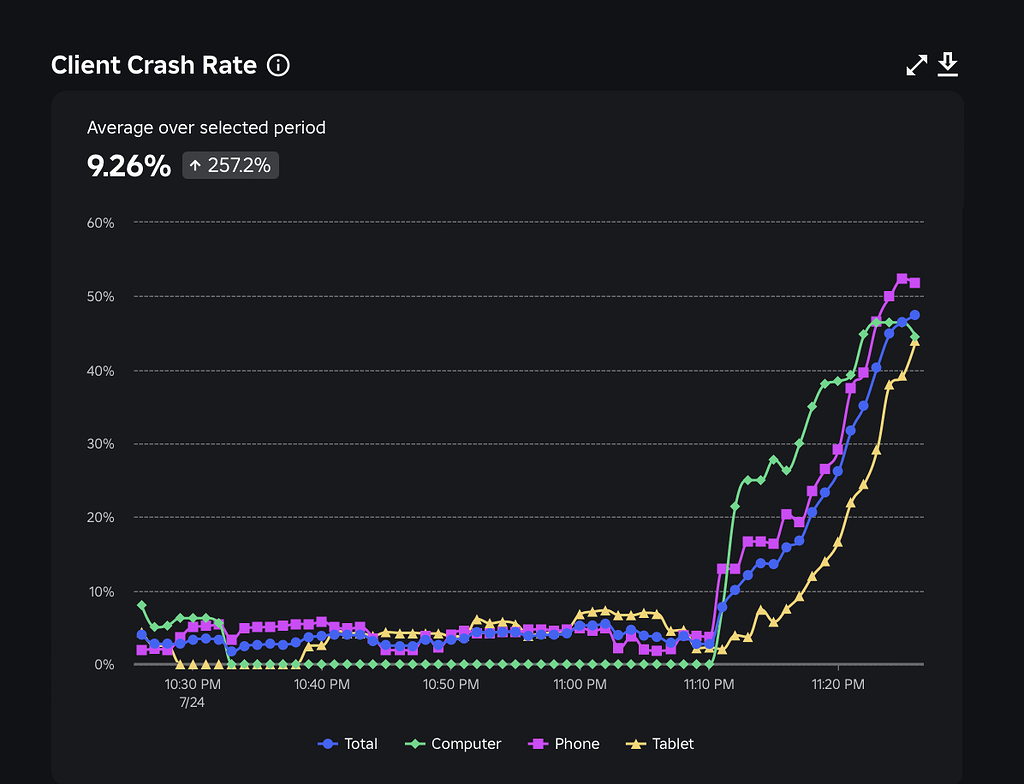Click the Average over selected period text
This screenshot has width=1024, height=784.
point(206,128)
